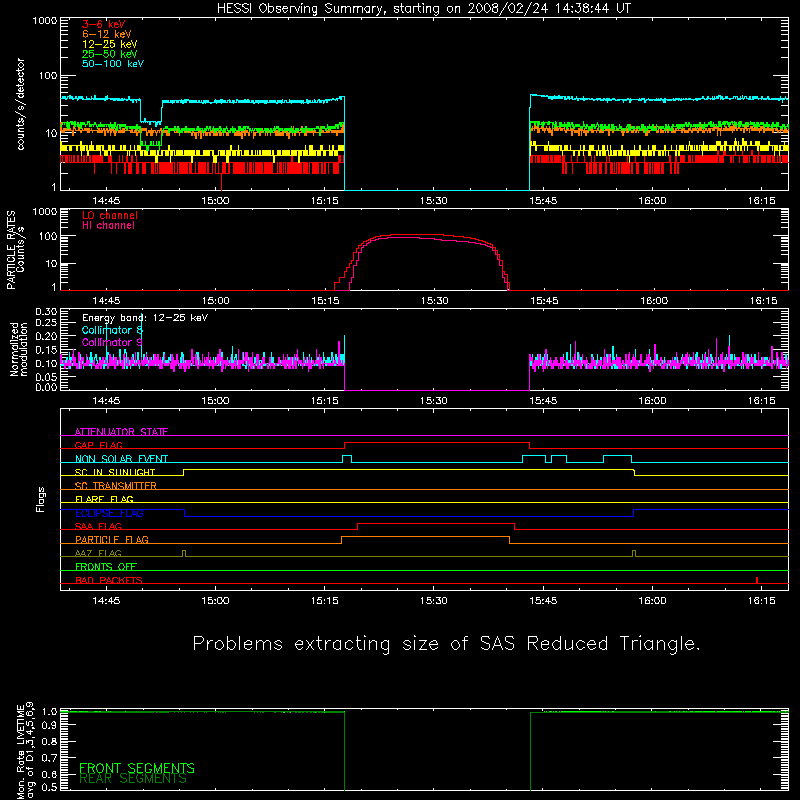Click the 'Energy band: 12-25 keV' label
Image resolution: width=800 pixels, height=800 pixels.
coord(145,318)
